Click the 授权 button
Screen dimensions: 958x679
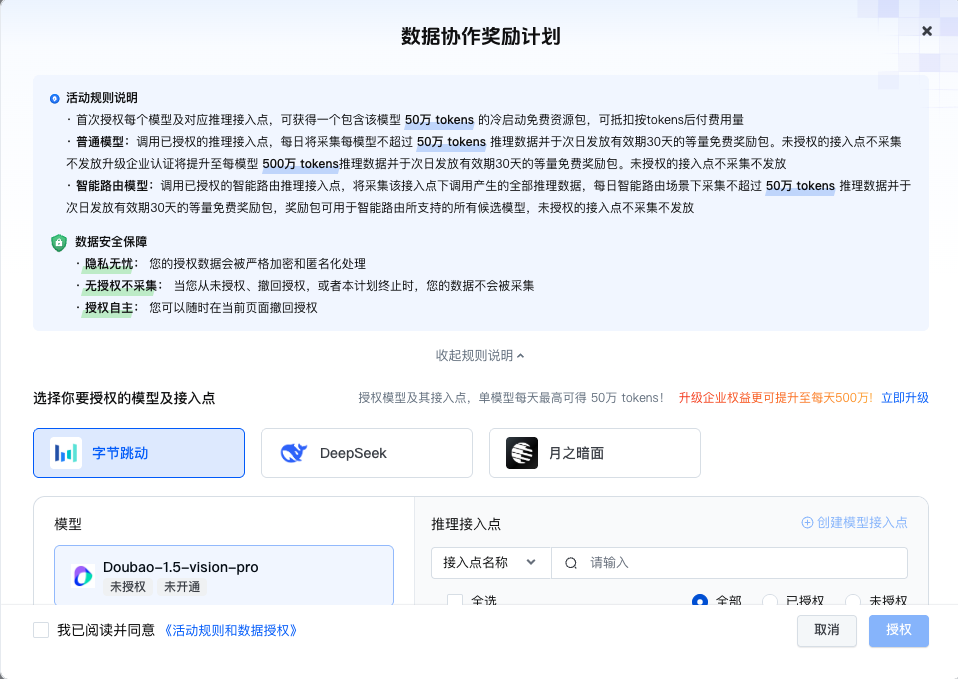click(899, 630)
